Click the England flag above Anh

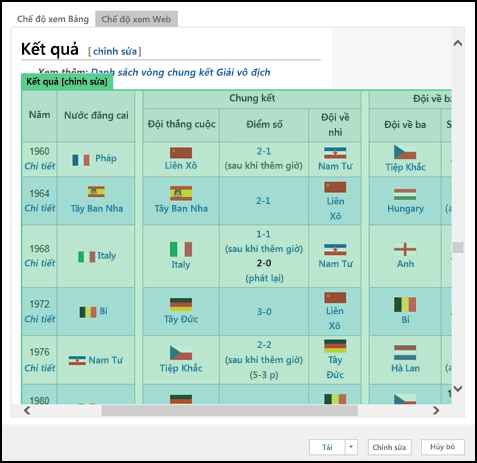[x=405, y=249]
